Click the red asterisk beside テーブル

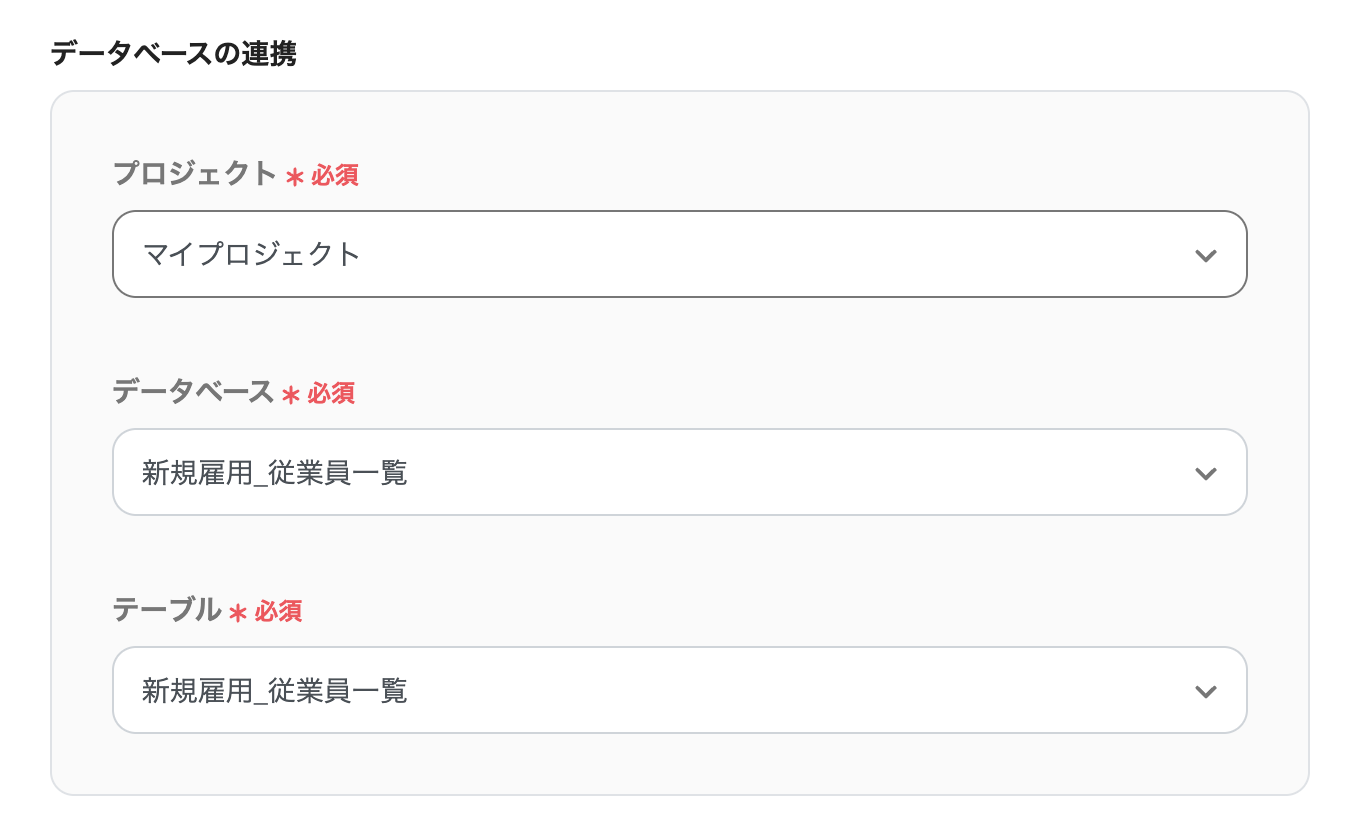(238, 613)
